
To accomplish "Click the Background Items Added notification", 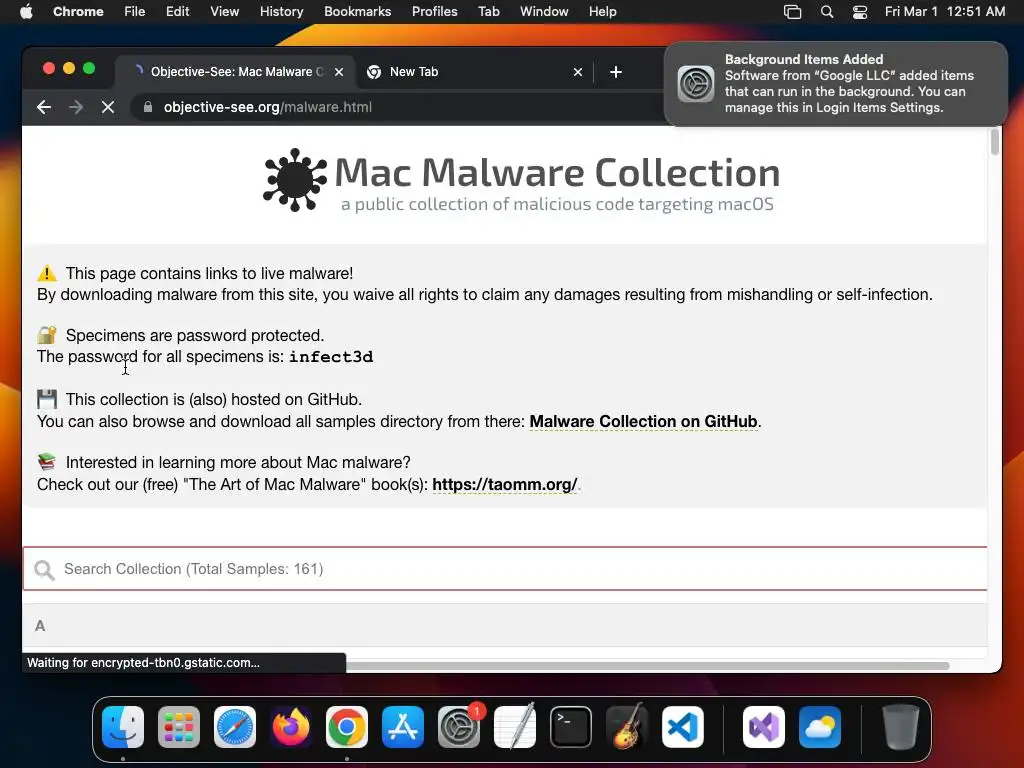I will click(836, 84).
